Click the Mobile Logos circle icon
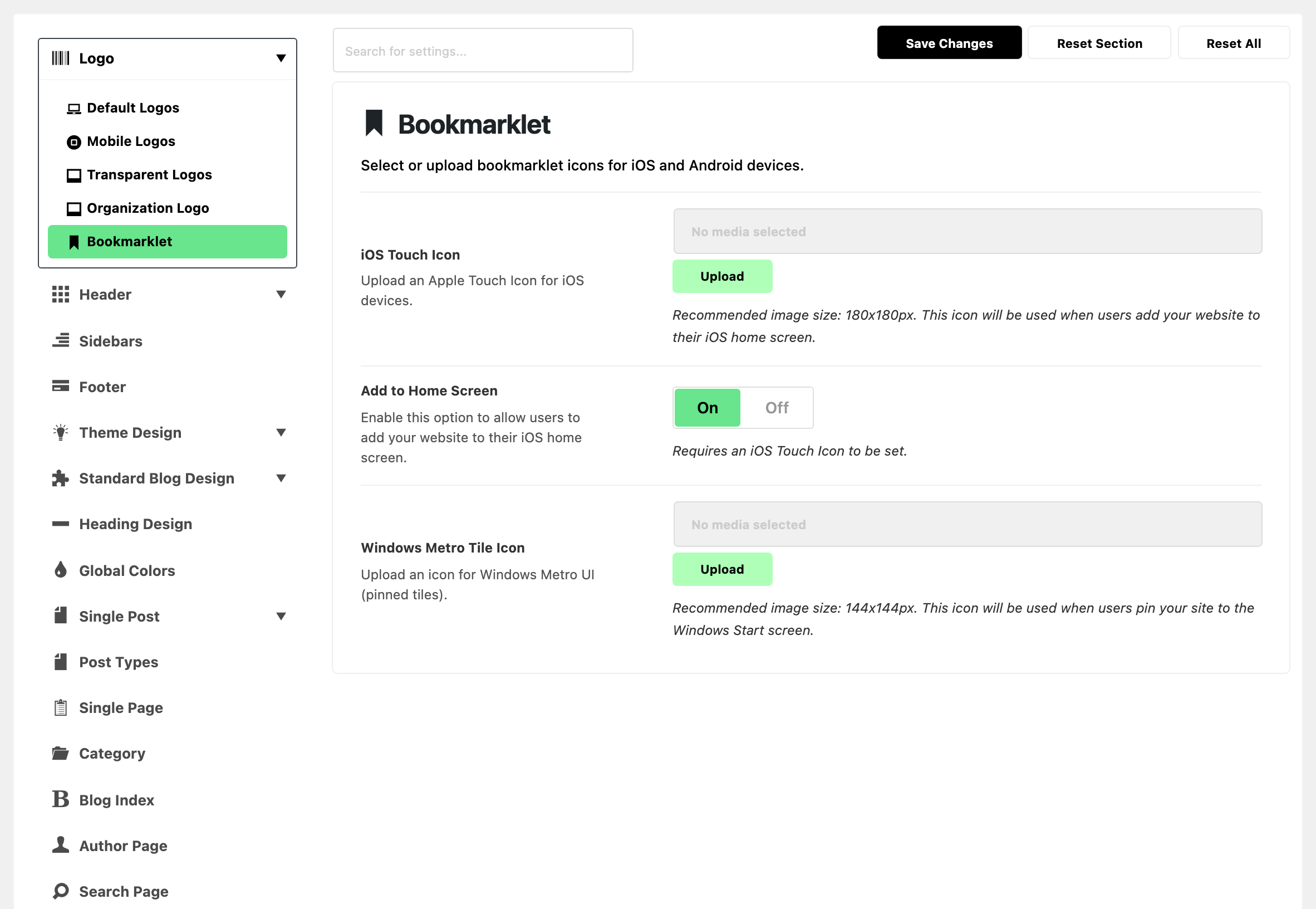The height and width of the screenshot is (909, 1316). pyautogui.click(x=74, y=142)
